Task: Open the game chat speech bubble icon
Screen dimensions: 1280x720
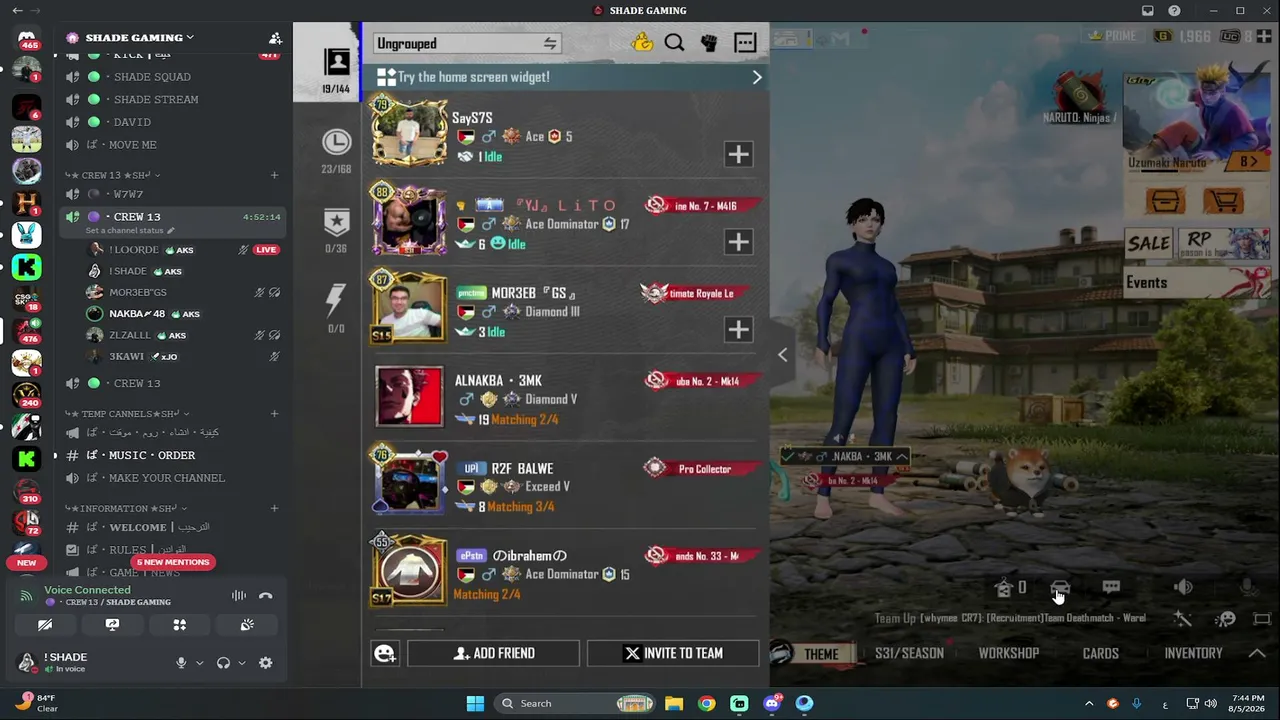Action: 1111,588
